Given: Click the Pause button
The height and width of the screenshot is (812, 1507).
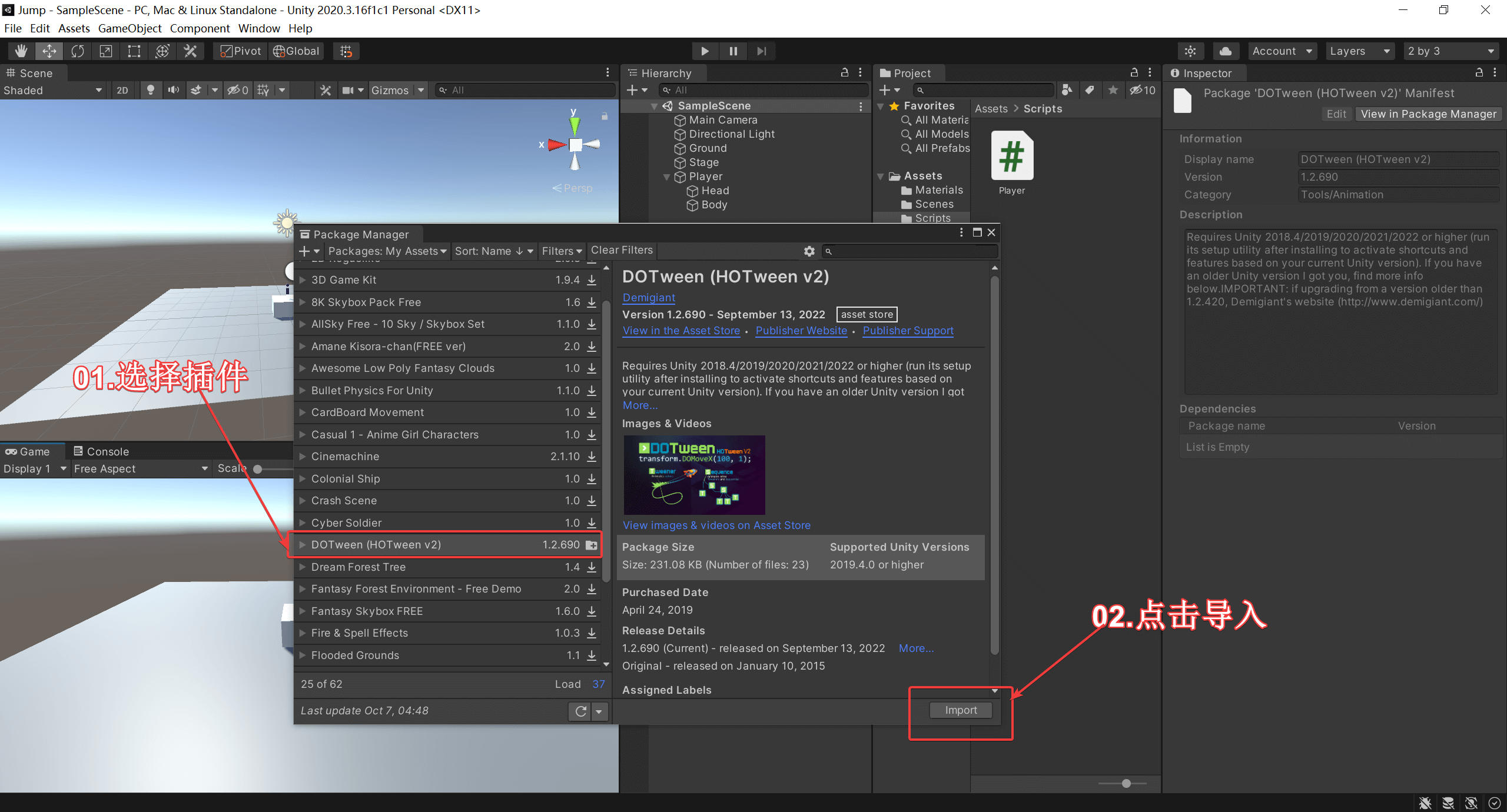Looking at the screenshot, I should 733,51.
